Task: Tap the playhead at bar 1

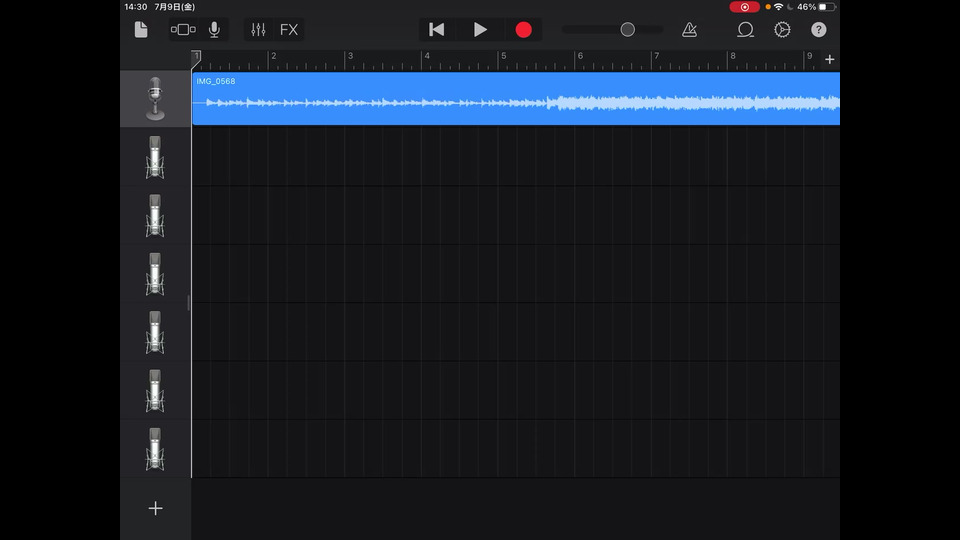Action: (196, 58)
